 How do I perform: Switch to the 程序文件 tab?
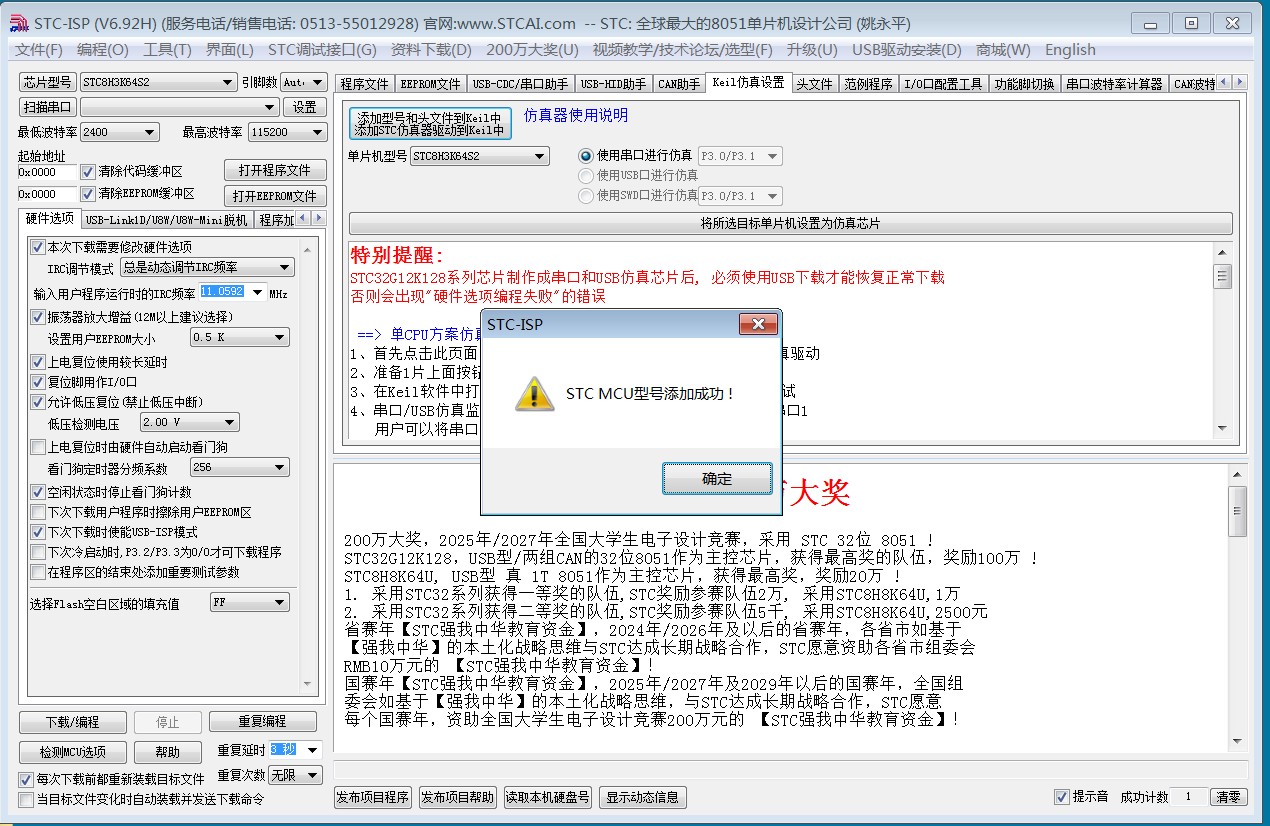point(364,84)
